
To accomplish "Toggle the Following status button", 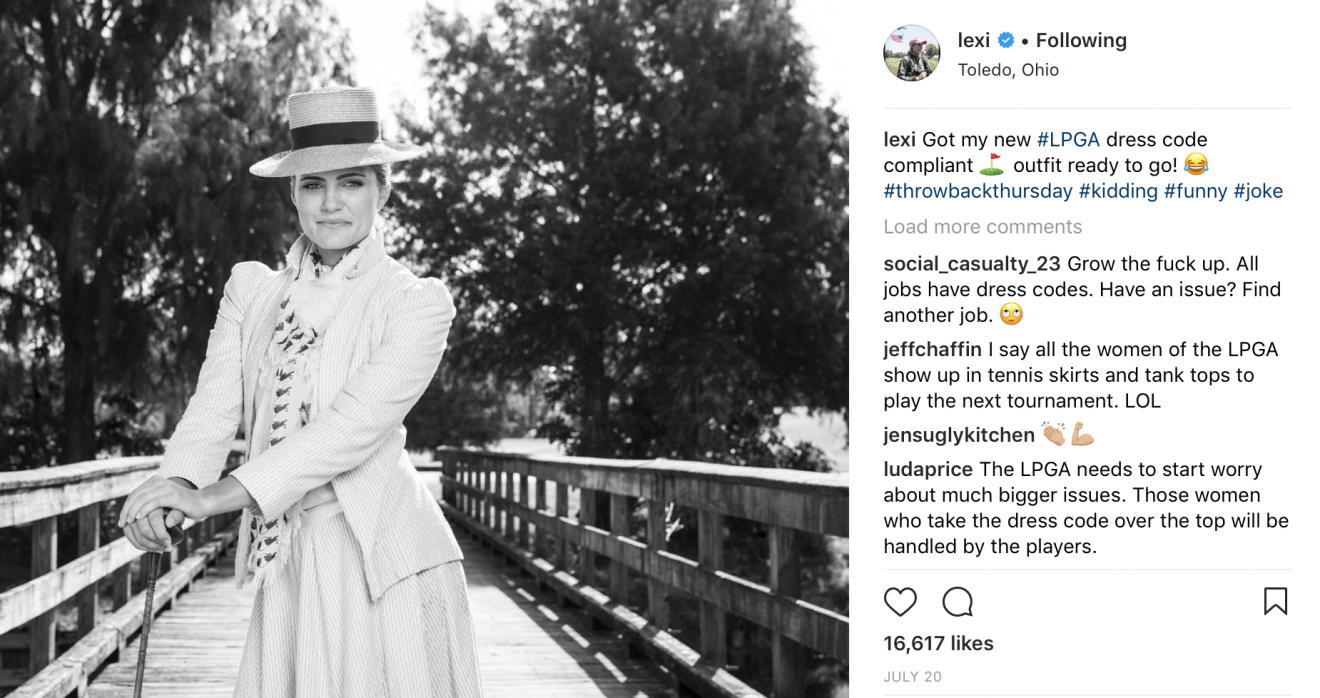I will [1081, 41].
